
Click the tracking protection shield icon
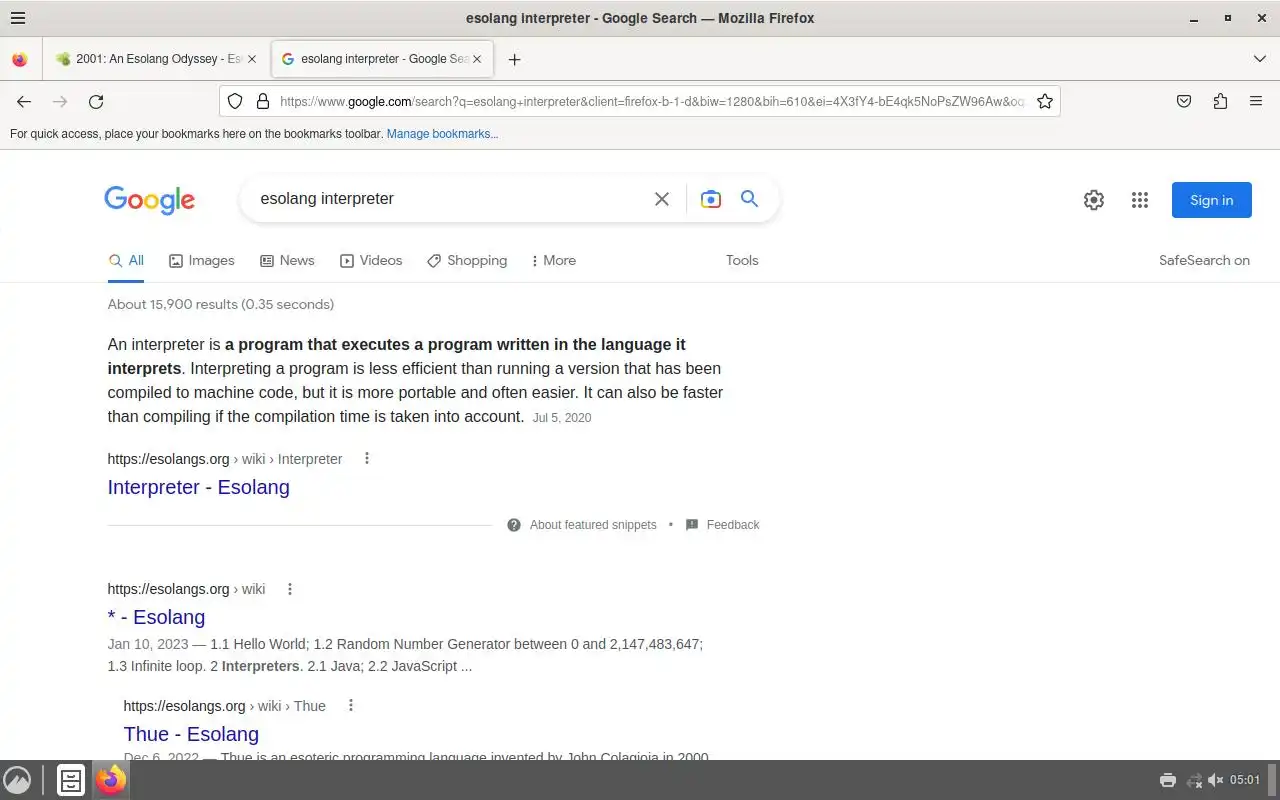click(x=235, y=101)
